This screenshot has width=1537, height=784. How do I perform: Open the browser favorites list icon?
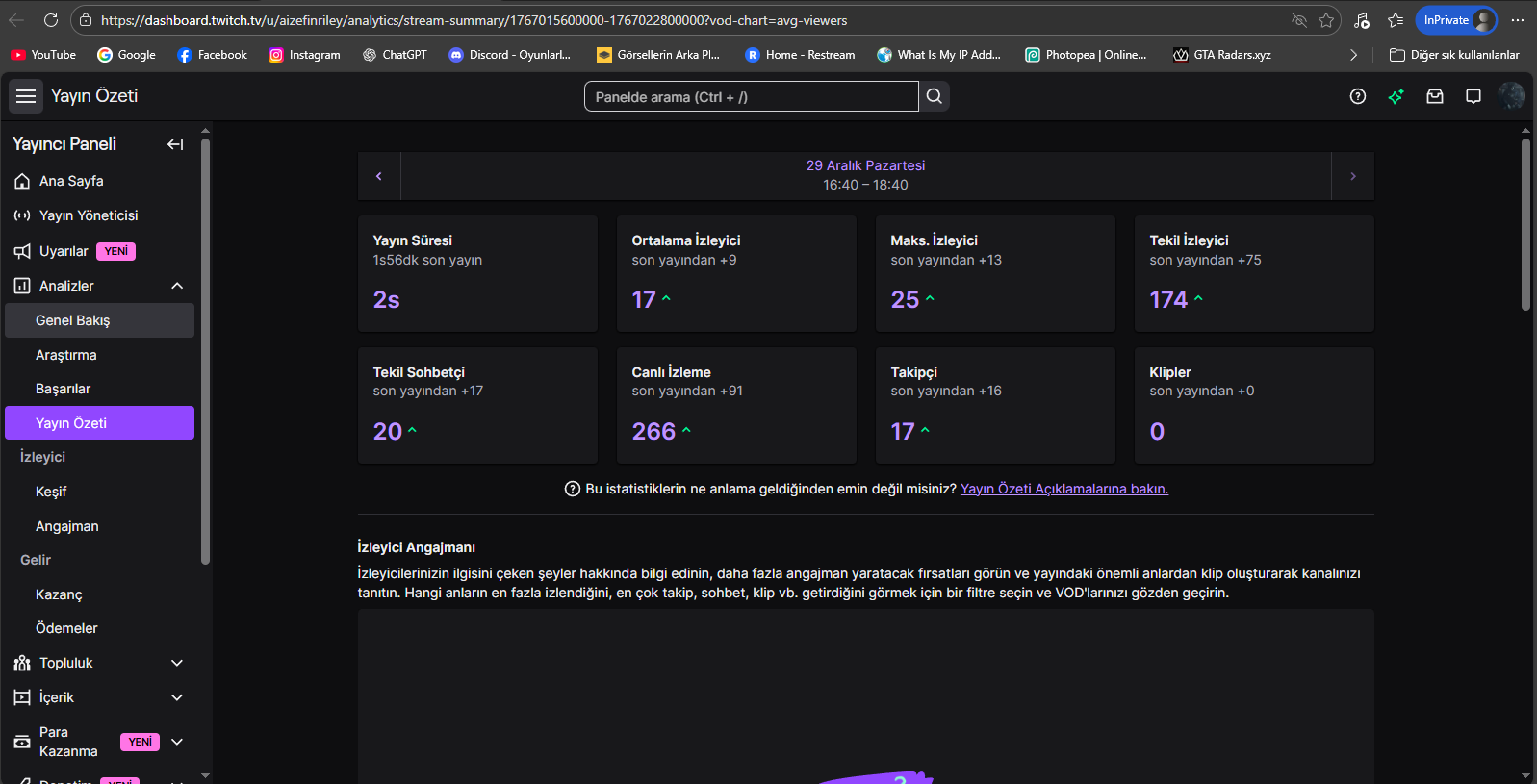pyautogui.click(x=1396, y=20)
